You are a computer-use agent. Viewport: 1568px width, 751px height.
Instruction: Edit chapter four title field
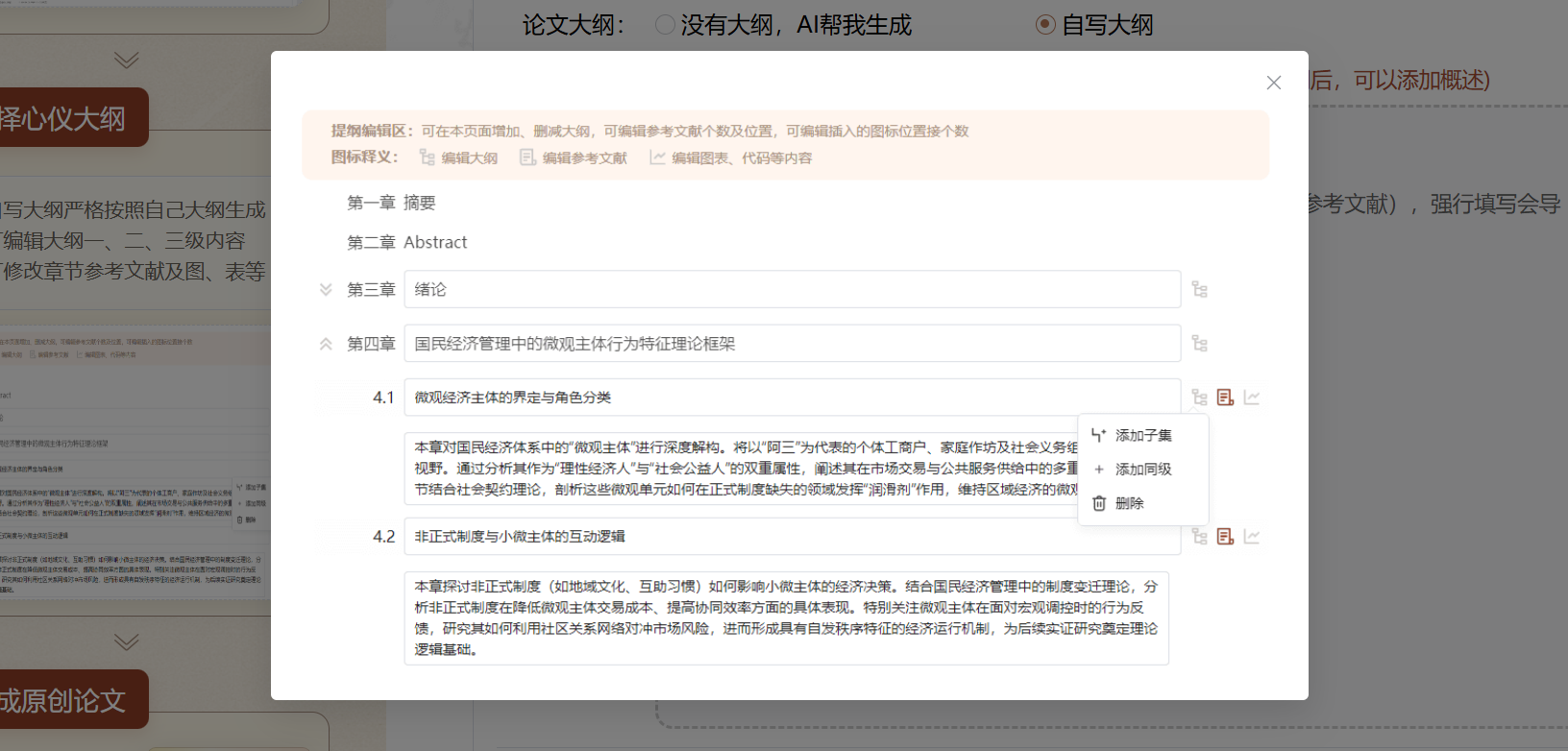tap(793, 344)
